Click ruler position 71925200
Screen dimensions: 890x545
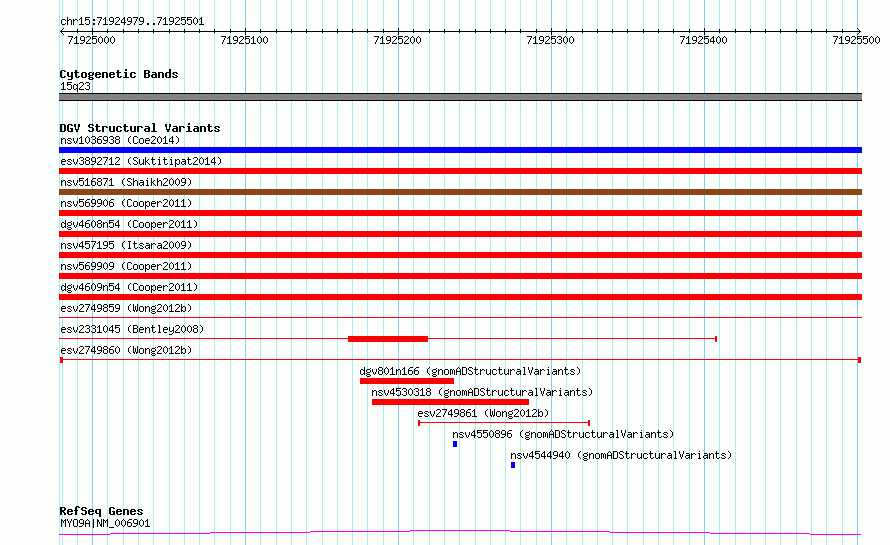(x=397, y=40)
